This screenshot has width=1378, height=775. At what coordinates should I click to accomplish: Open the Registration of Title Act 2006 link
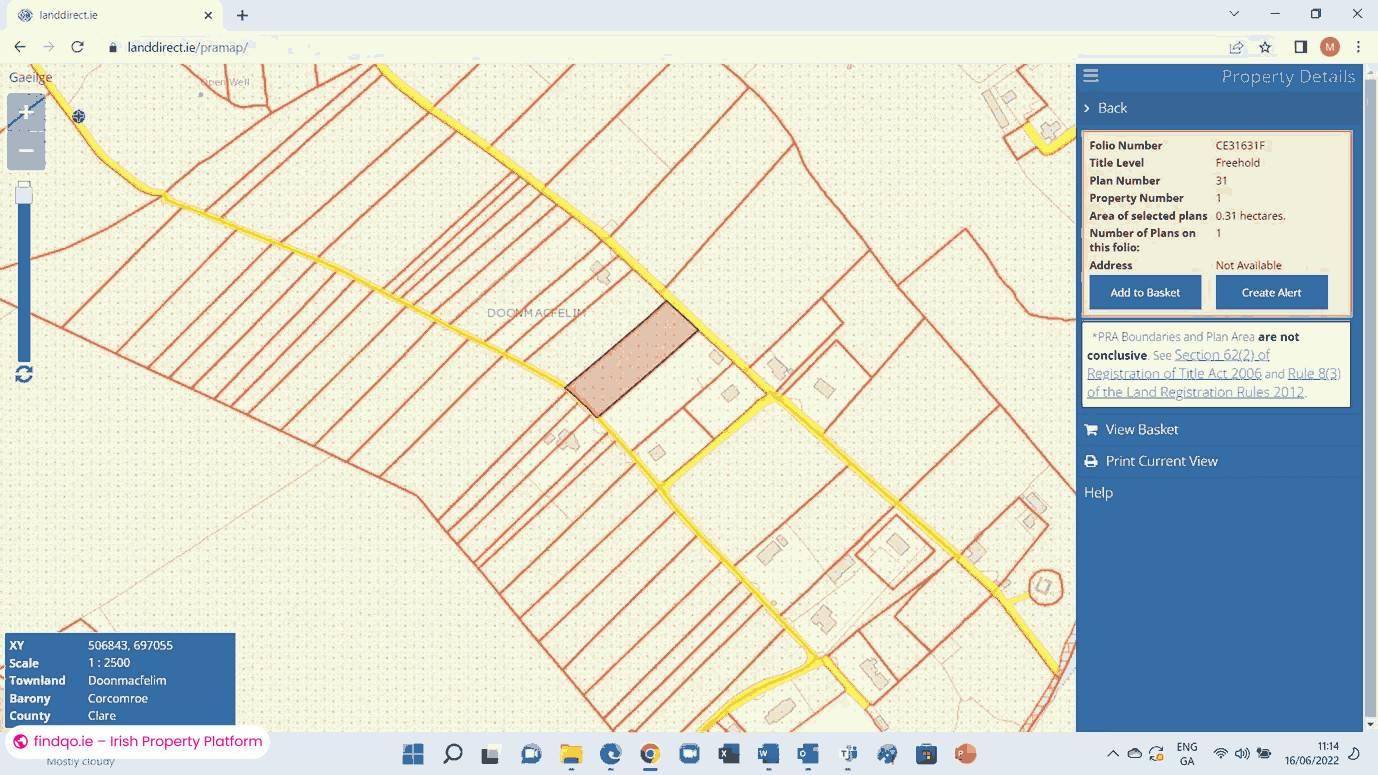click(x=1173, y=373)
